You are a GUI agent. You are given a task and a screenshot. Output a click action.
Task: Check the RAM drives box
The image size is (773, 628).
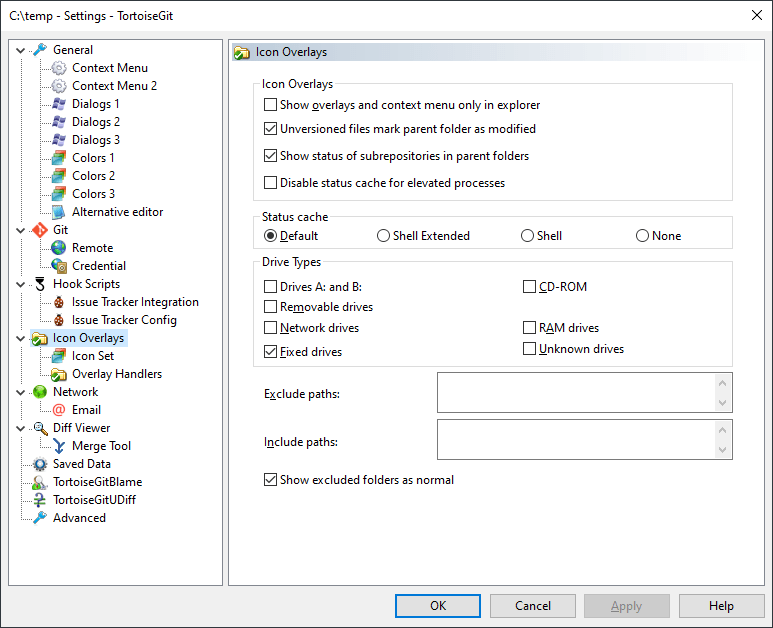[529, 327]
